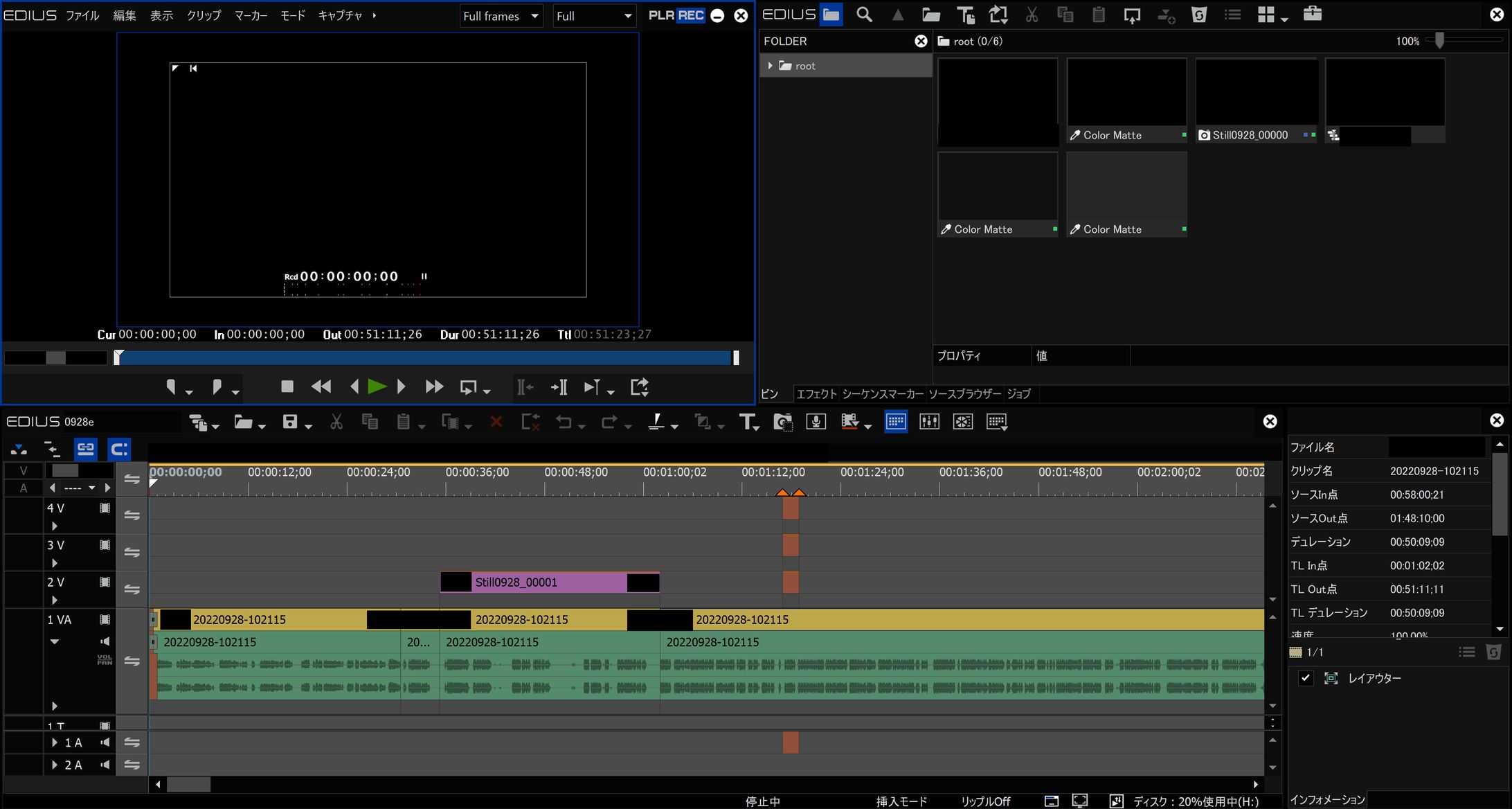Open the ファイル menu
Screen dimensions: 1512x809
(82, 15)
